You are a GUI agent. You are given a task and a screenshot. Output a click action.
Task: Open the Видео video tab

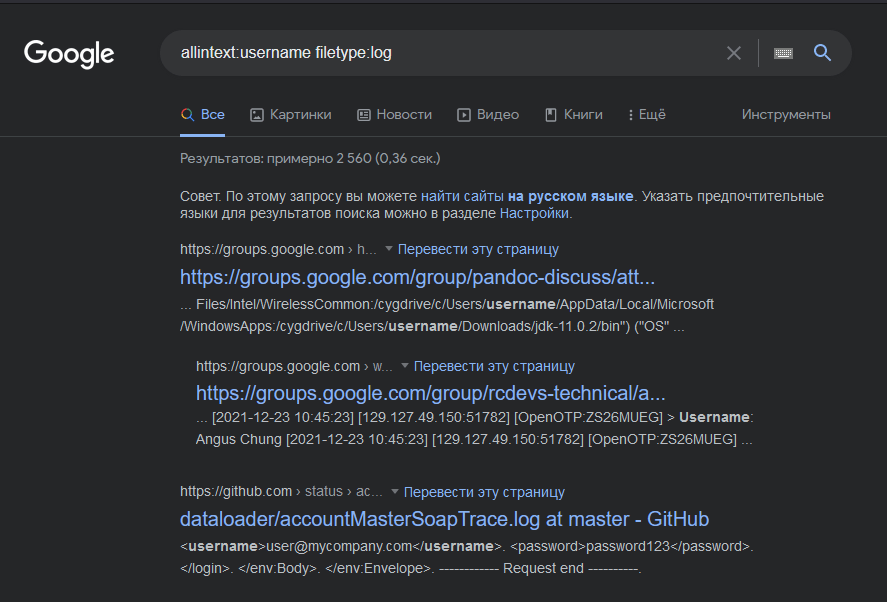[488, 114]
